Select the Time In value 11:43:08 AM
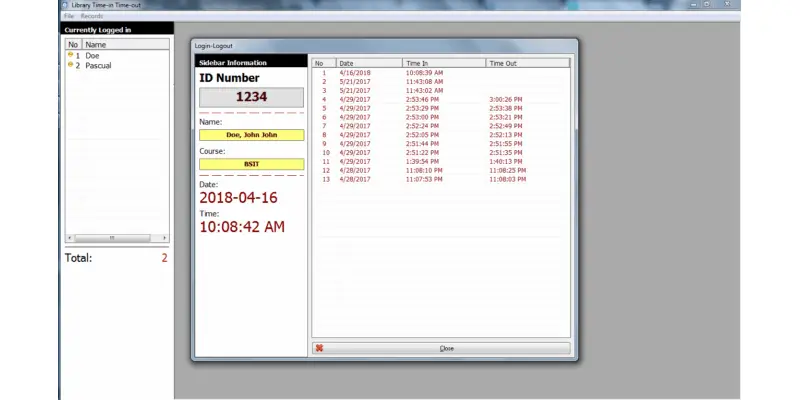The width and height of the screenshot is (800, 400). click(x=424, y=82)
